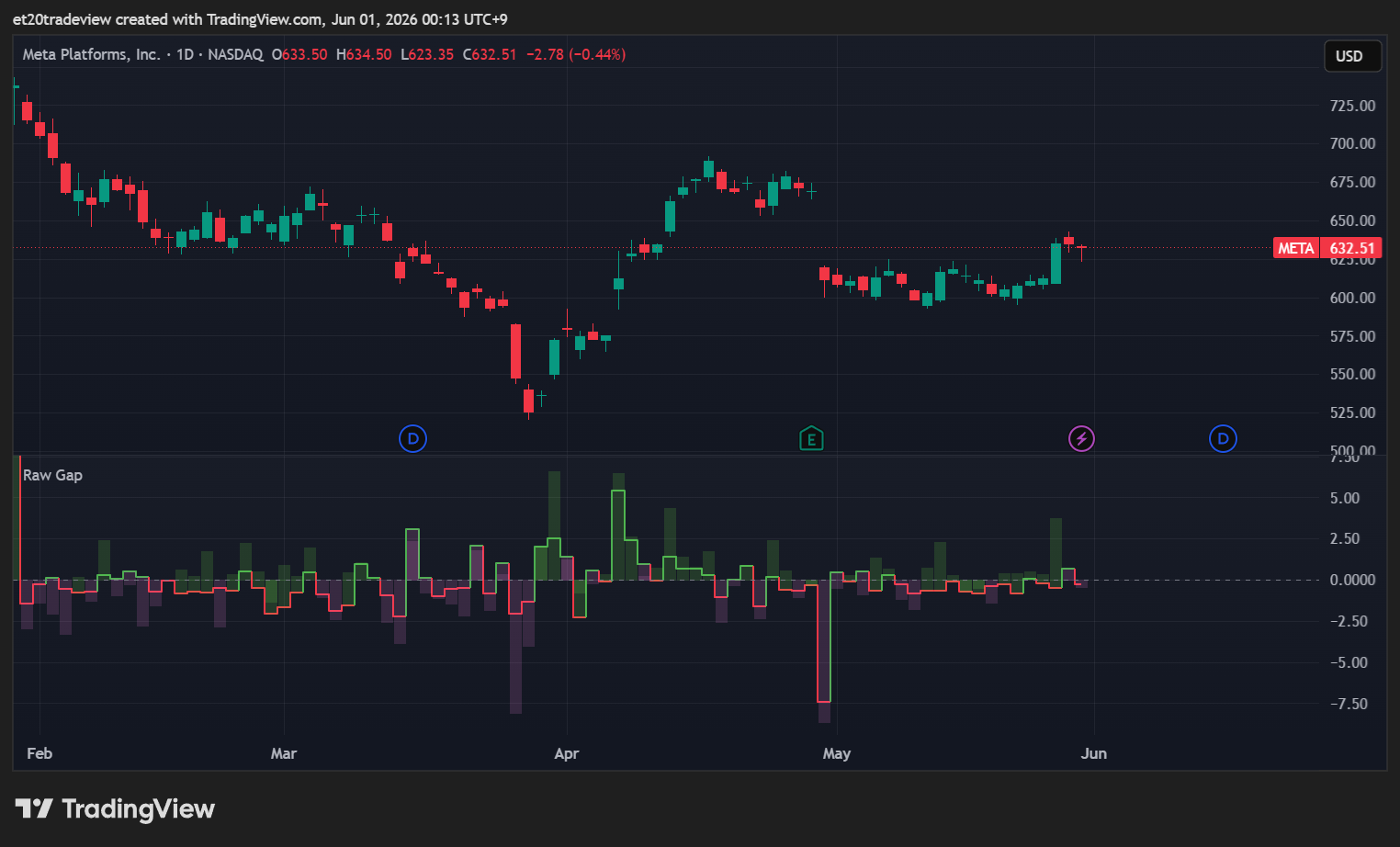Click the 5.00 Raw Gap axis label
The height and width of the screenshot is (847, 1400).
pos(1345,498)
